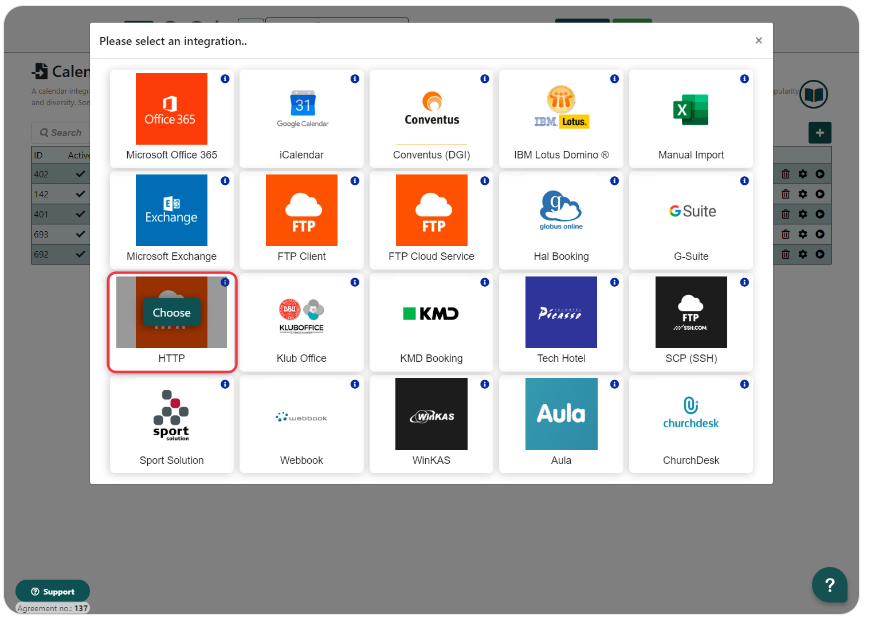Viewport: 871px width, 630px height.
Task: Open settings gear for row 142
Action: [x=803, y=194]
